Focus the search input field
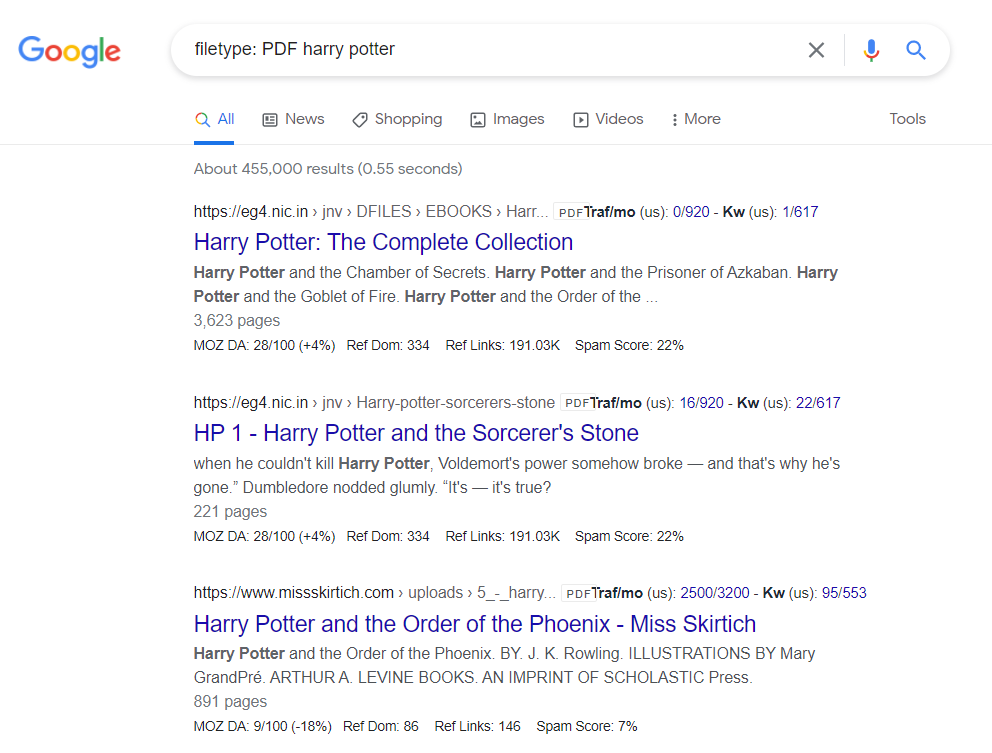The width and height of the screenshot is (992, 753). pyautogui.click(x=493, y=49)
